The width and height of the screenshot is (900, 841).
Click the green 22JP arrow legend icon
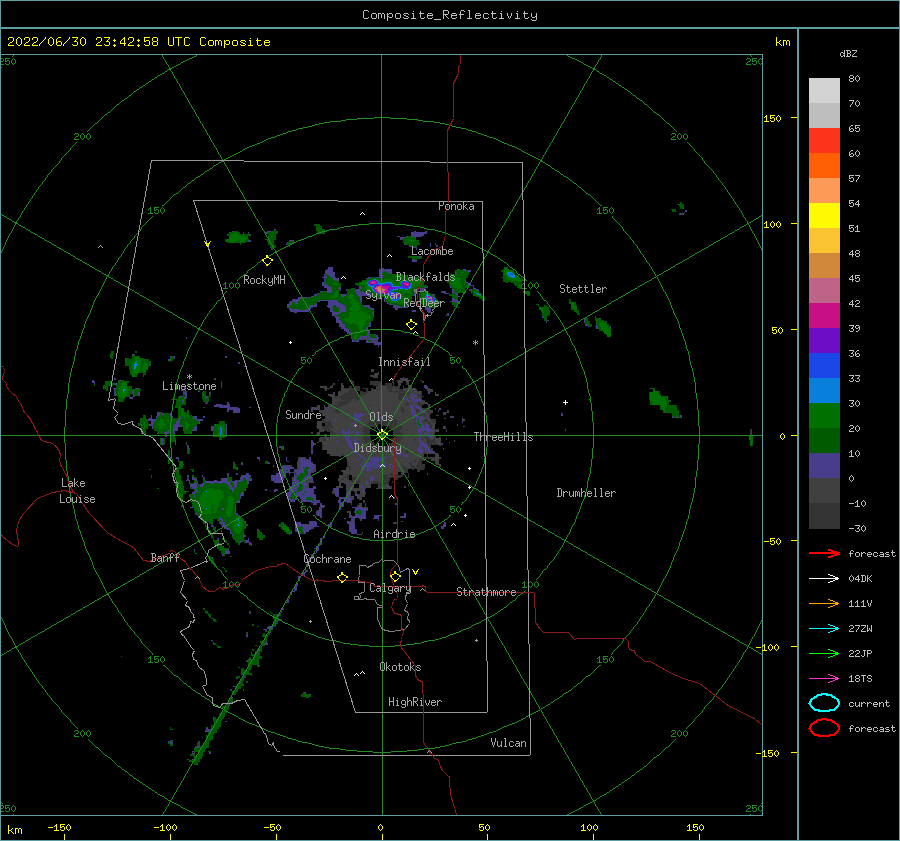[824, 653]
